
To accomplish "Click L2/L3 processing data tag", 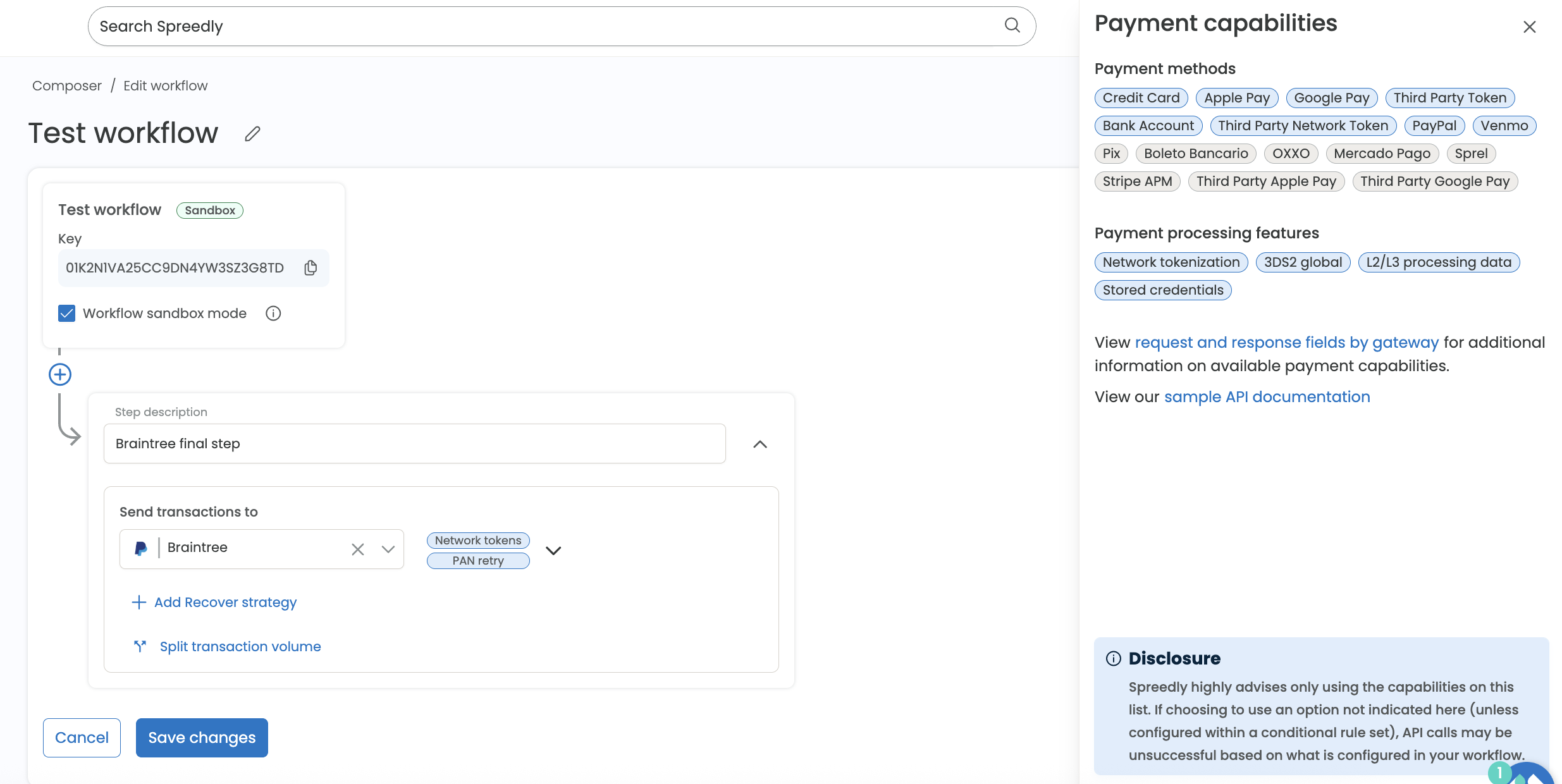I will click(1439, 262).
